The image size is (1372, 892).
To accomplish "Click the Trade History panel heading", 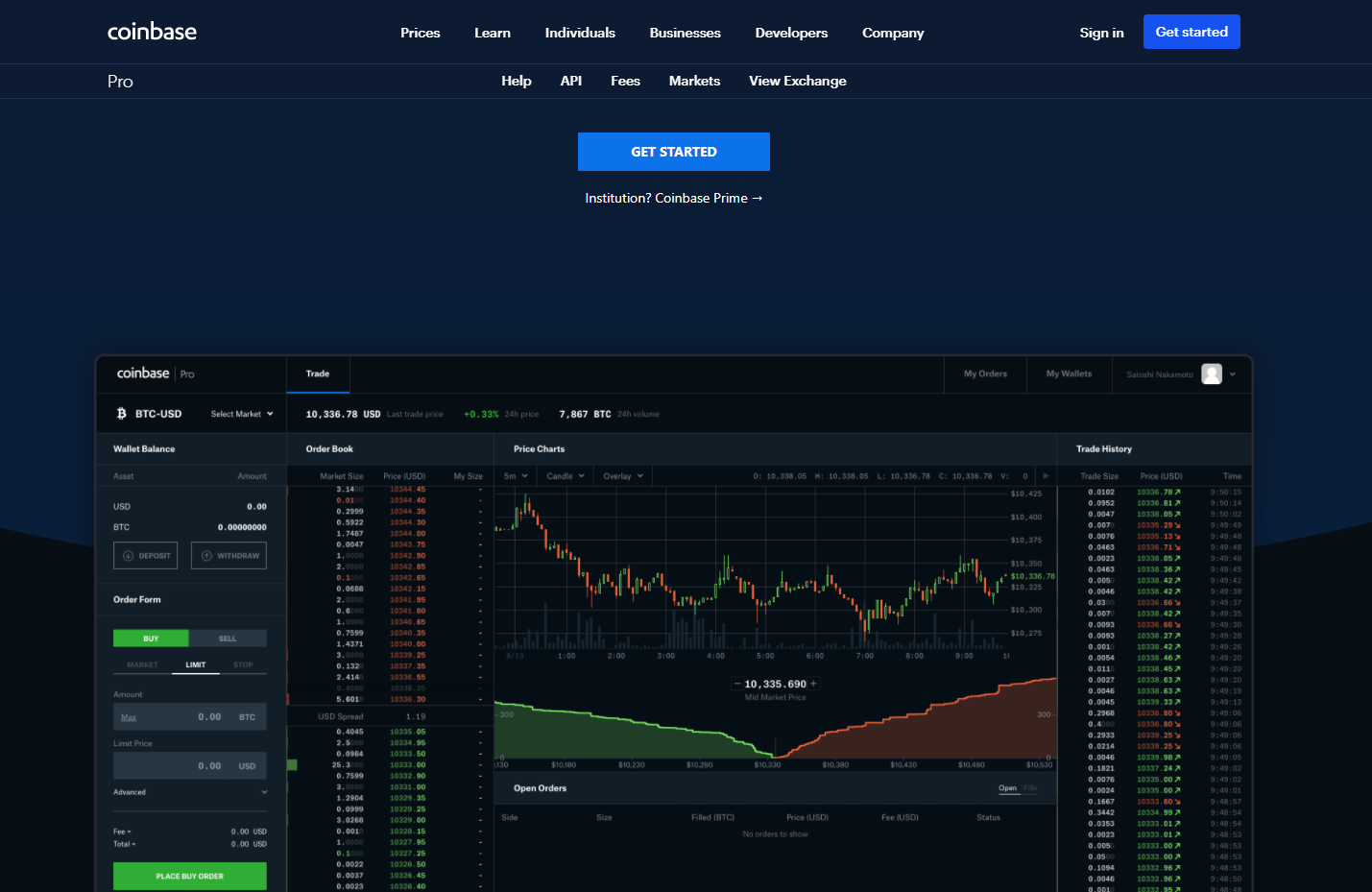I will [1104, 449].
